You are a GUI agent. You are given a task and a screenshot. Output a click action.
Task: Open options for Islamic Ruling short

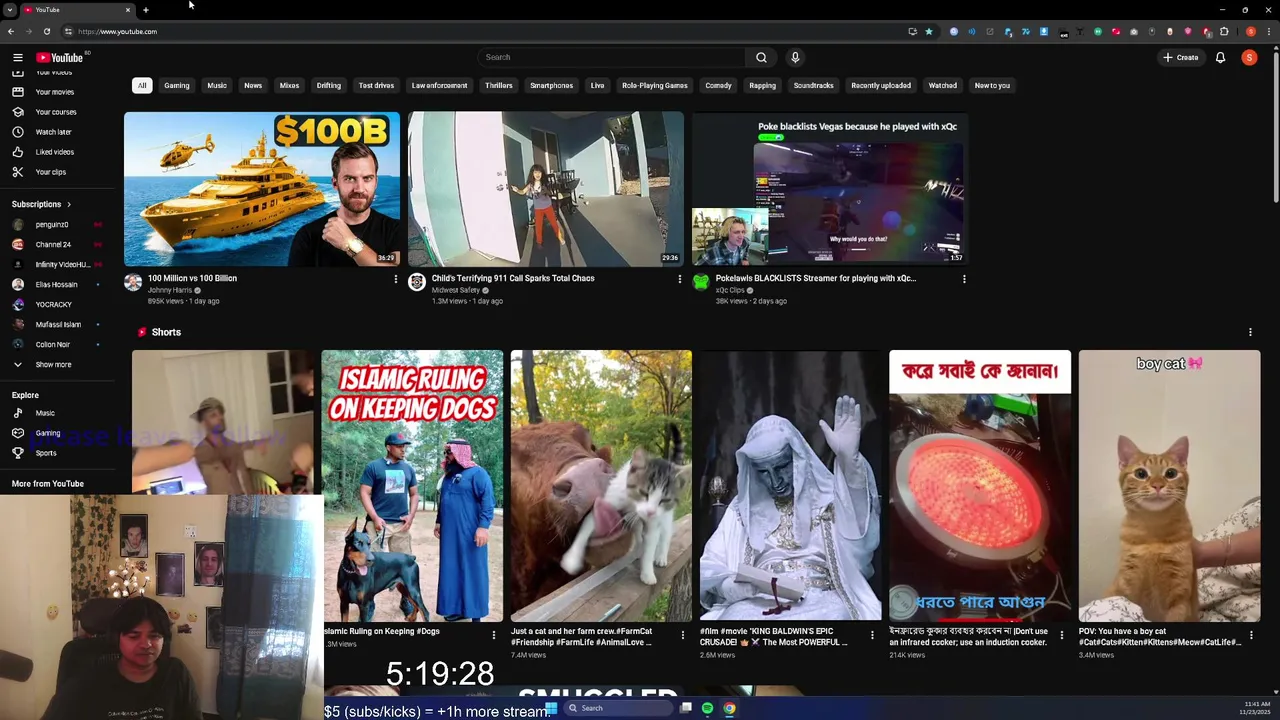pos(494,635)
